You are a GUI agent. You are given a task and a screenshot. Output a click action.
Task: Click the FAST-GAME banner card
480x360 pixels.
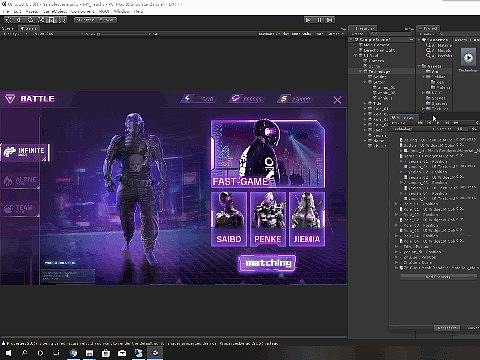(x=268, y=154)
